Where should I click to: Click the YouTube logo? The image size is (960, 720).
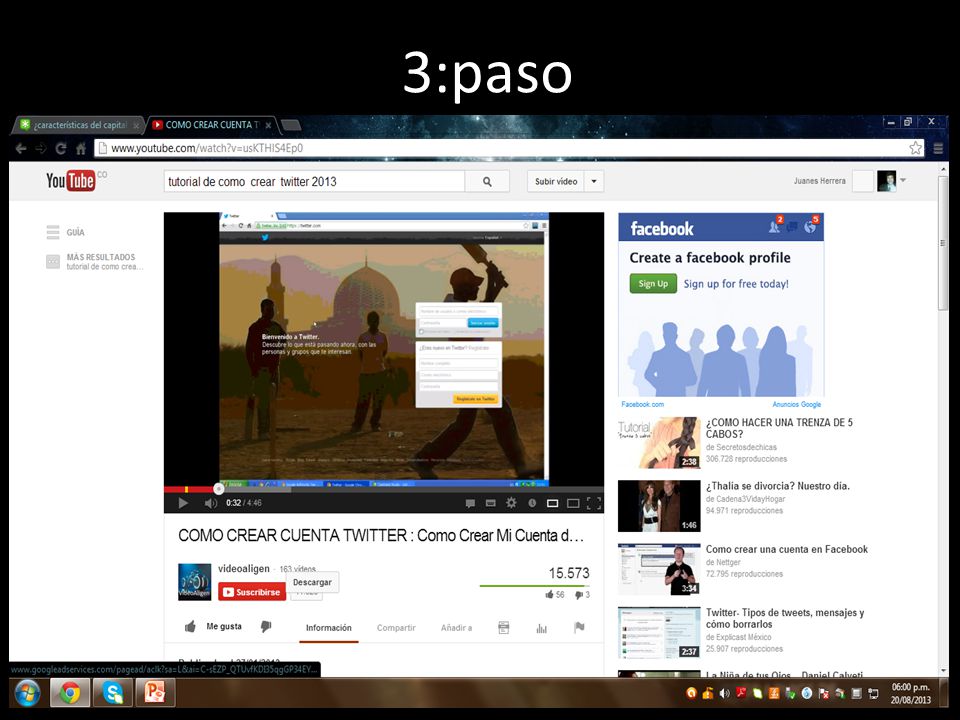[x=70, y=181]
